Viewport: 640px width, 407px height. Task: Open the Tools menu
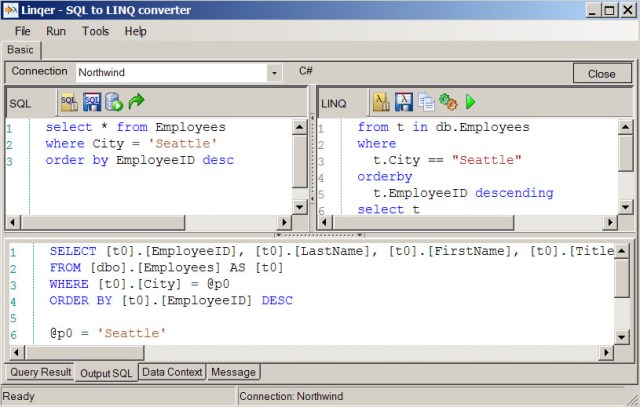(x=96, y=31)
